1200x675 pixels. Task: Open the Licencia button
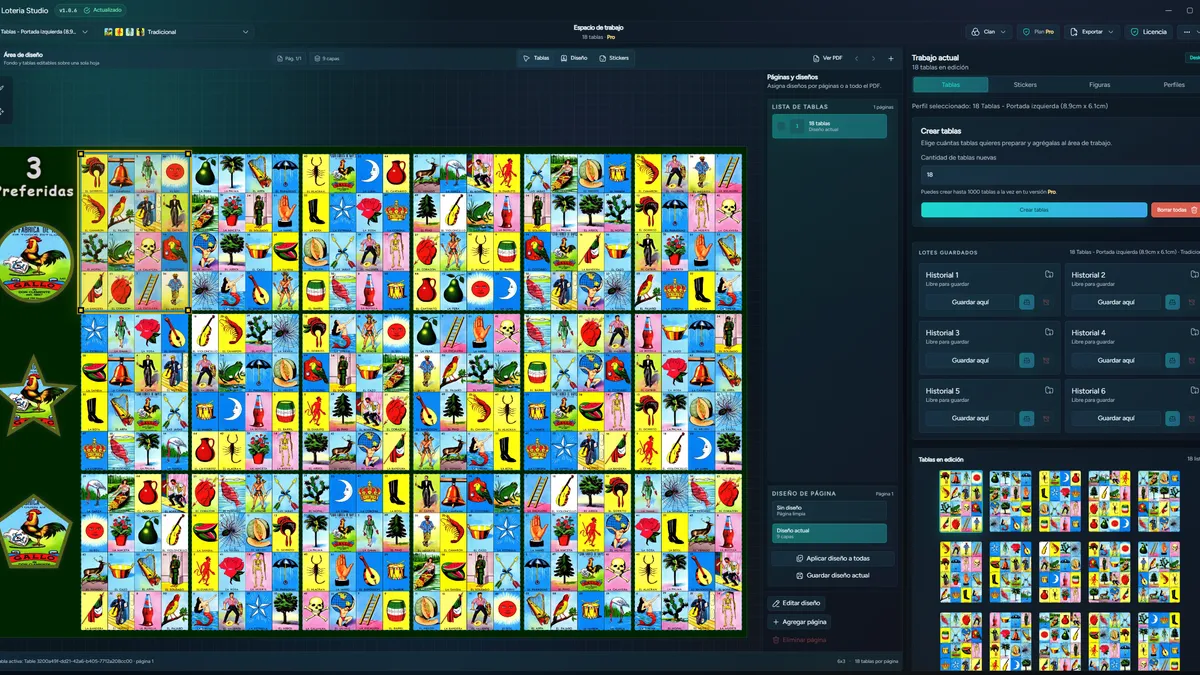[x=1148, y=32]
